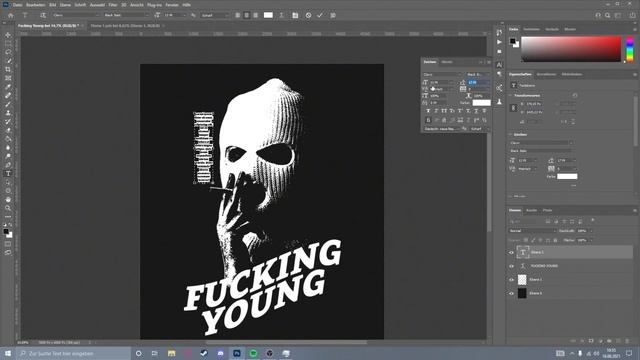This screenshot has width=640, height=360.
Task: Right-align text in options bar
Action: point(256,15)
